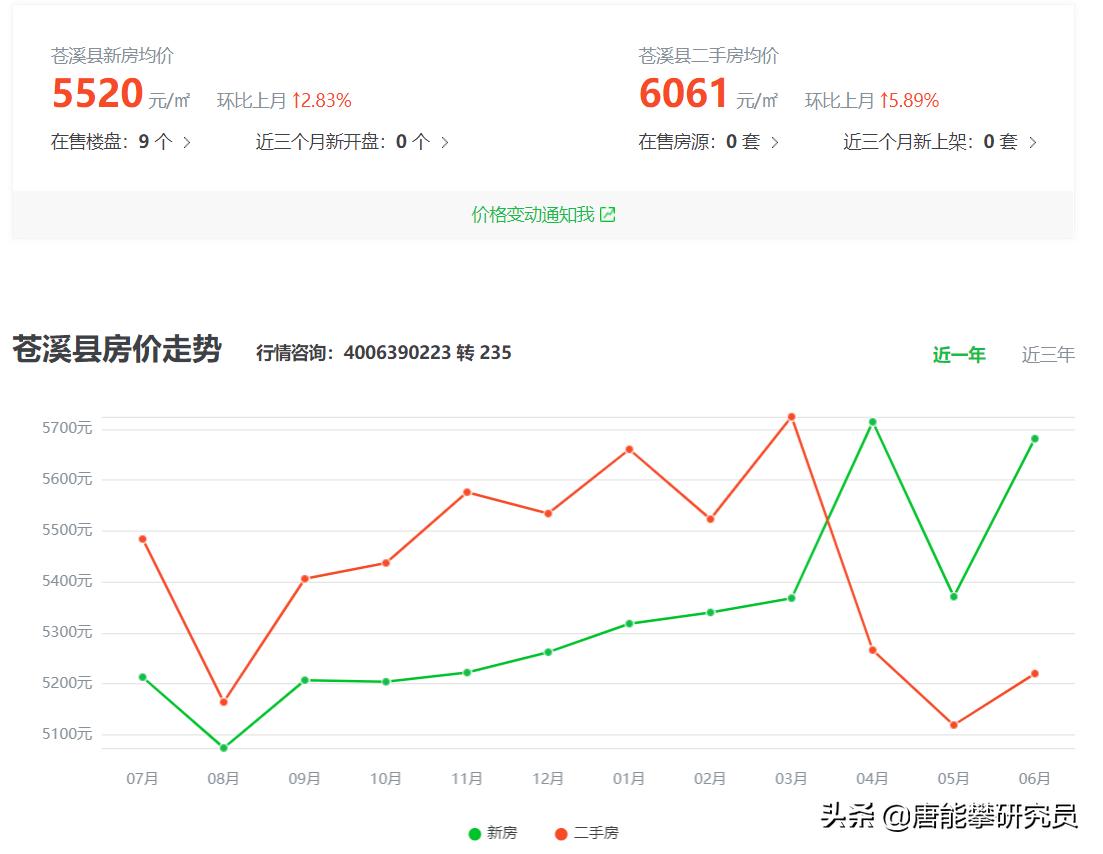Click the 09月 axis label

point(305,779)
